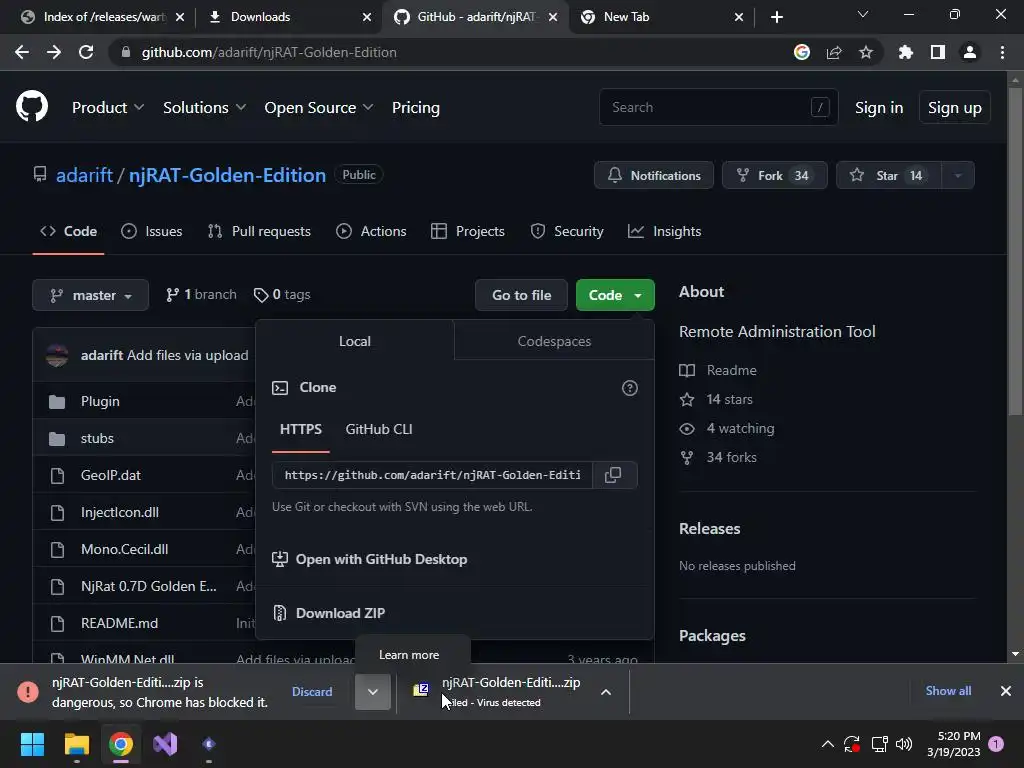Click the GitHub octocat logo
1024x768 pixels.
(32, 107)
